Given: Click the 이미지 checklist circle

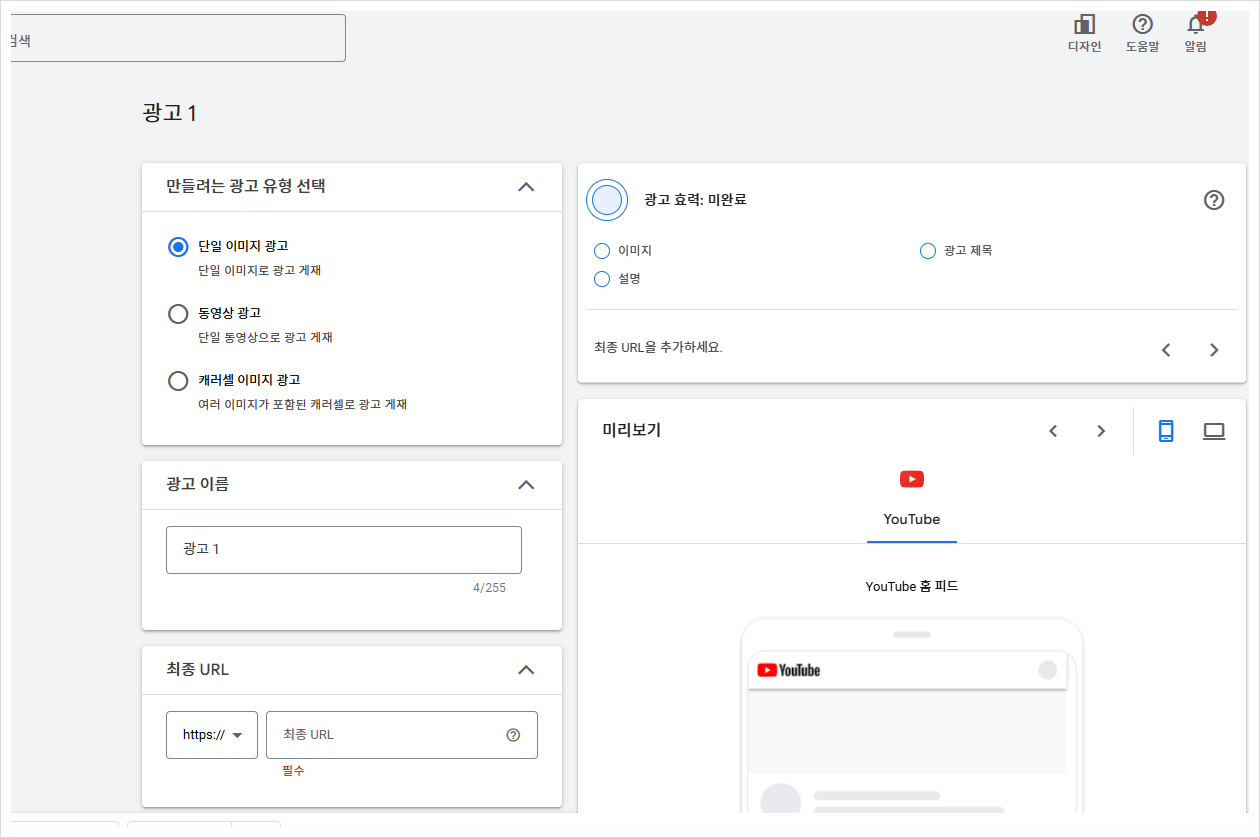Looking at the screenshot, I should [602, 251].
